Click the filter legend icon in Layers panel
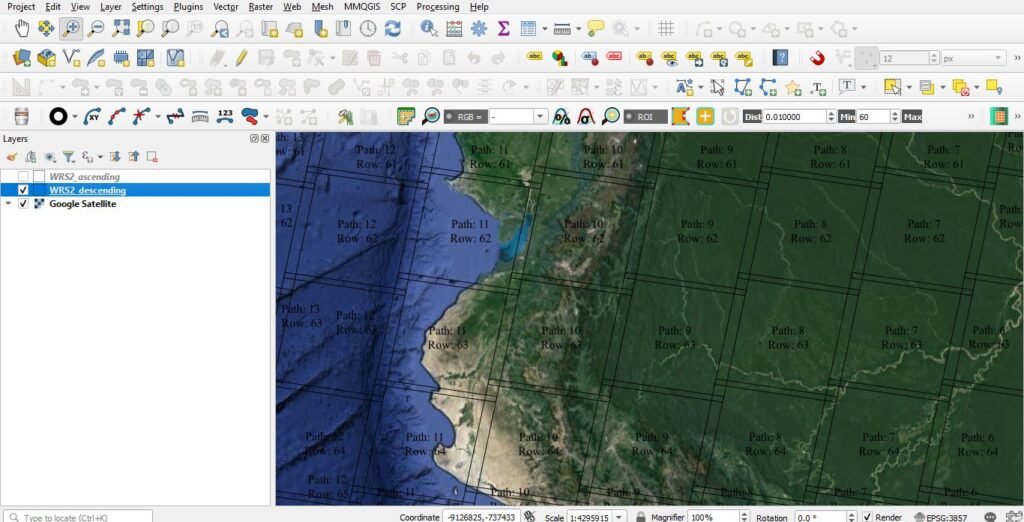 [x=69, y=157]
